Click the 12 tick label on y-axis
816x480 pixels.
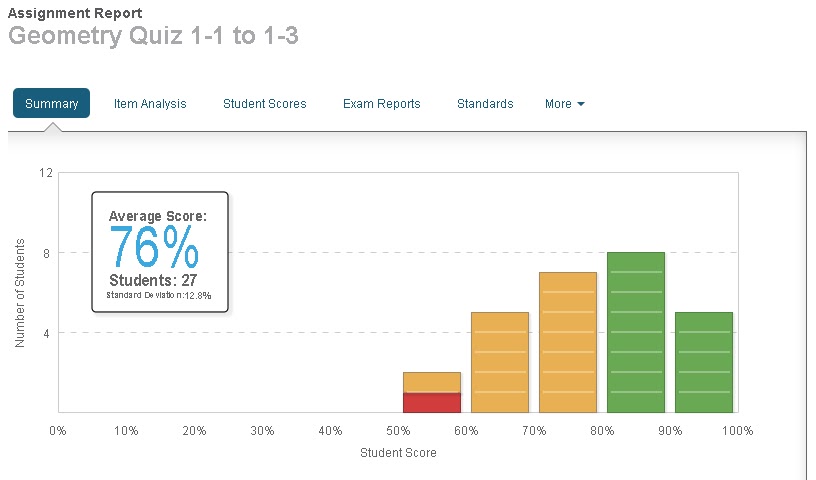pyautogui.click(x=46, y=172)
